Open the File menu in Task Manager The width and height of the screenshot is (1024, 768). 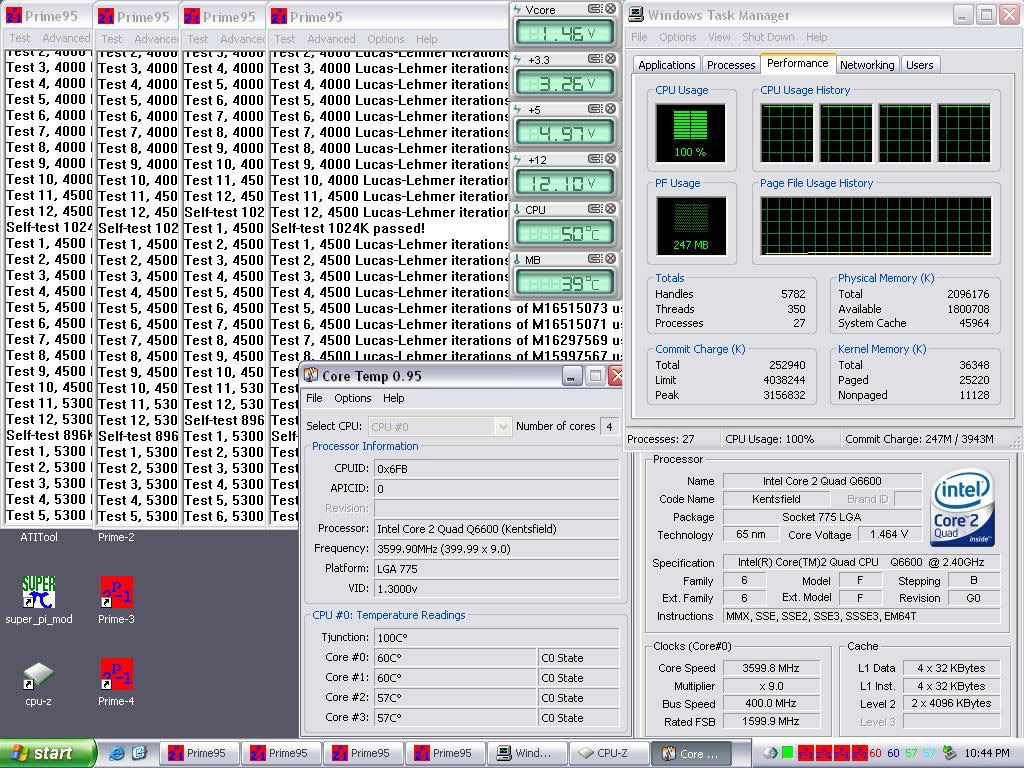(x=639, y=37)
